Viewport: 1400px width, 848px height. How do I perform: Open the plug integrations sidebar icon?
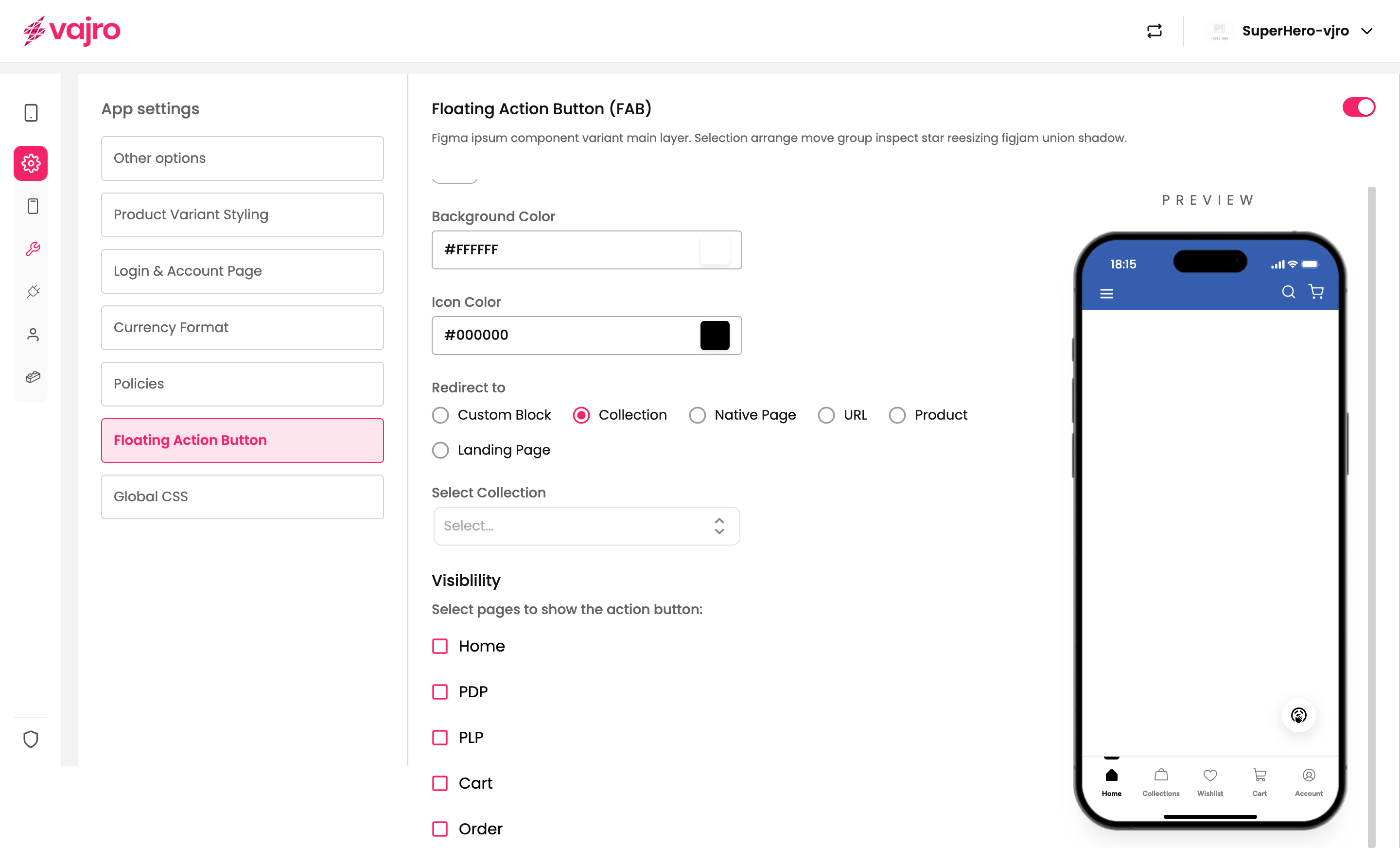point(33,292)
